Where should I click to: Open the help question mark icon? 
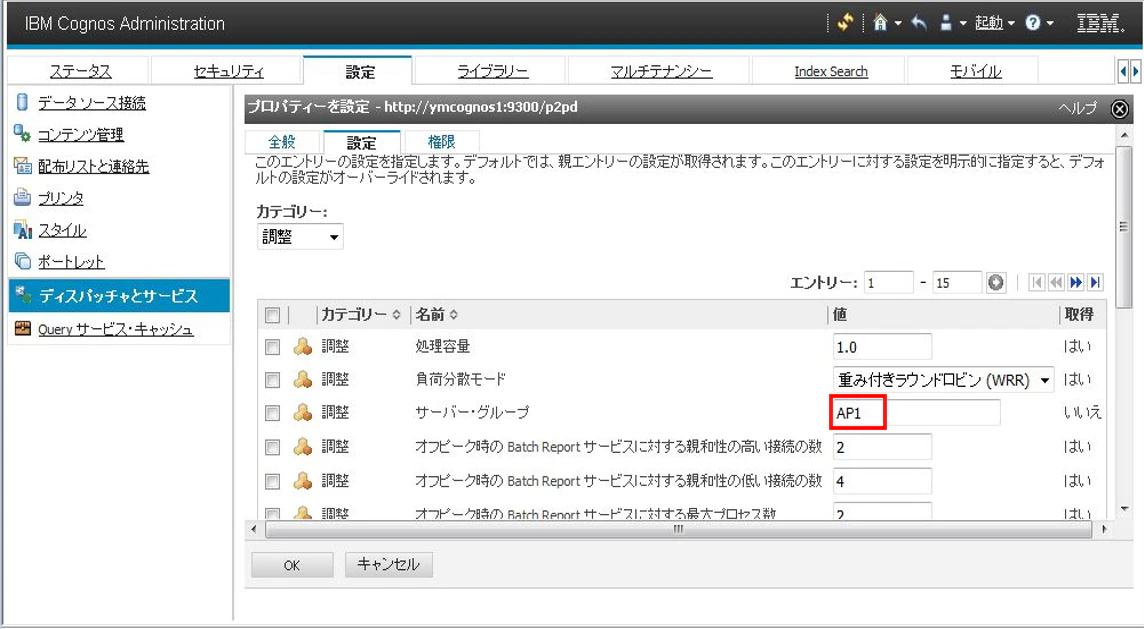coord(1032,23)
